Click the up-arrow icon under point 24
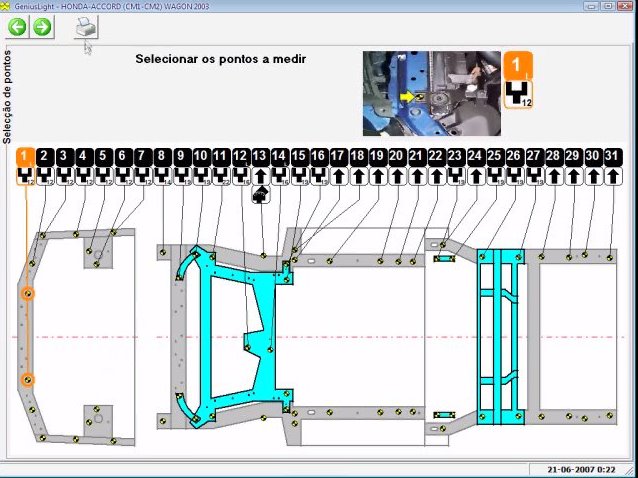The height and width of the screenshot is (478, 638). [476, 177]
